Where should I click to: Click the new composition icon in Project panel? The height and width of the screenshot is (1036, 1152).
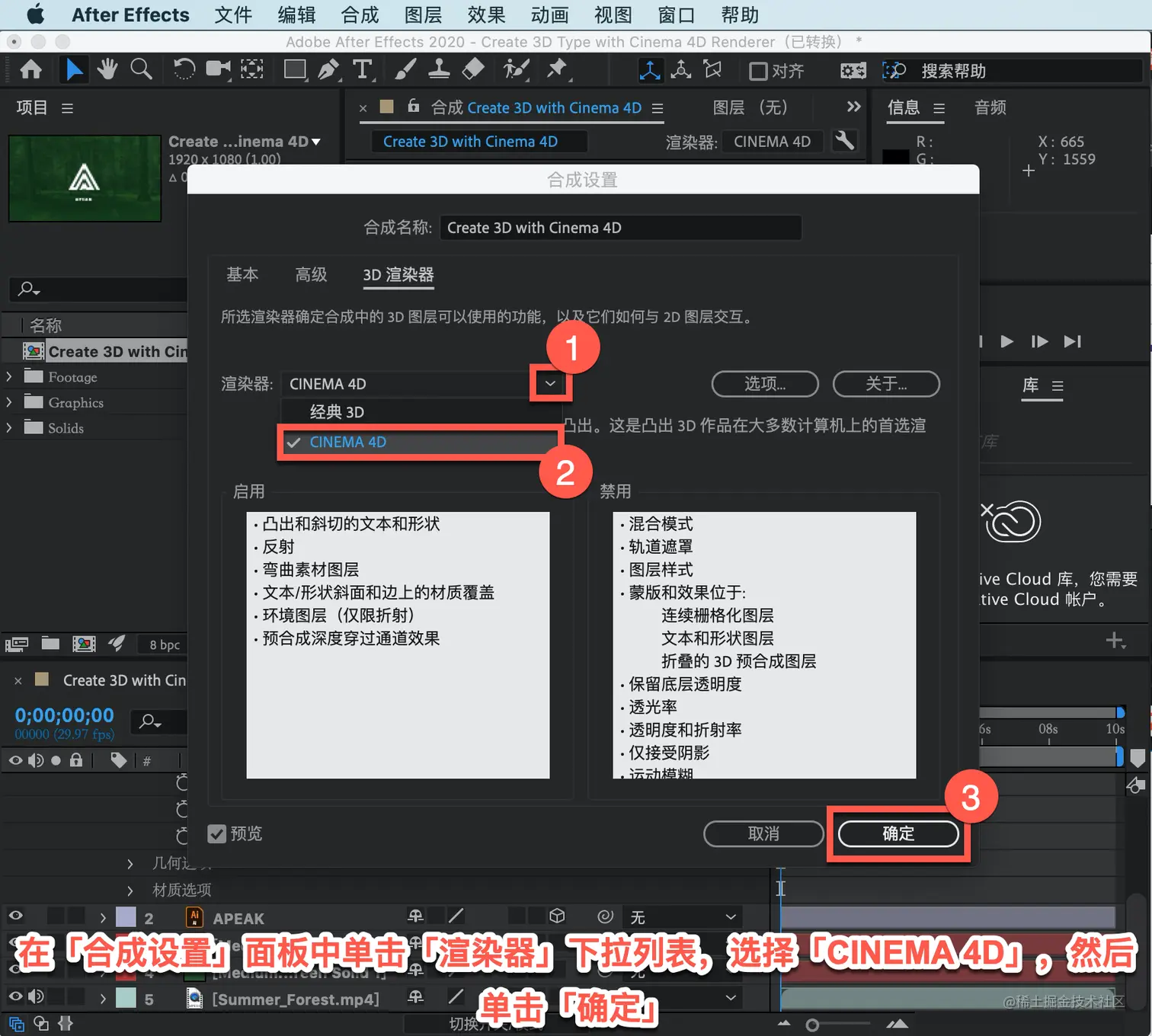click(x=84, y=644)
